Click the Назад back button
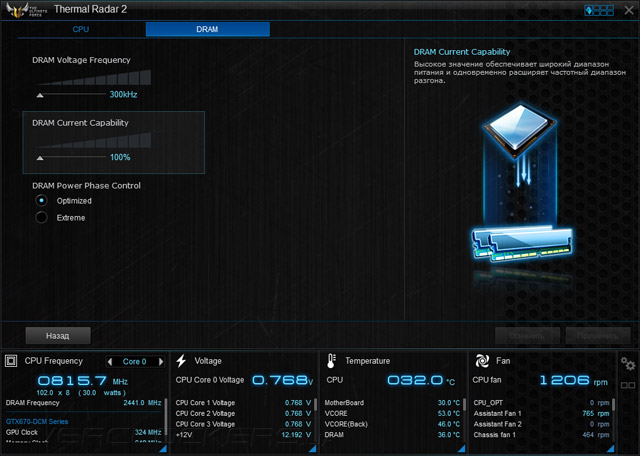 pyautogui.click(x=58, y=336)
